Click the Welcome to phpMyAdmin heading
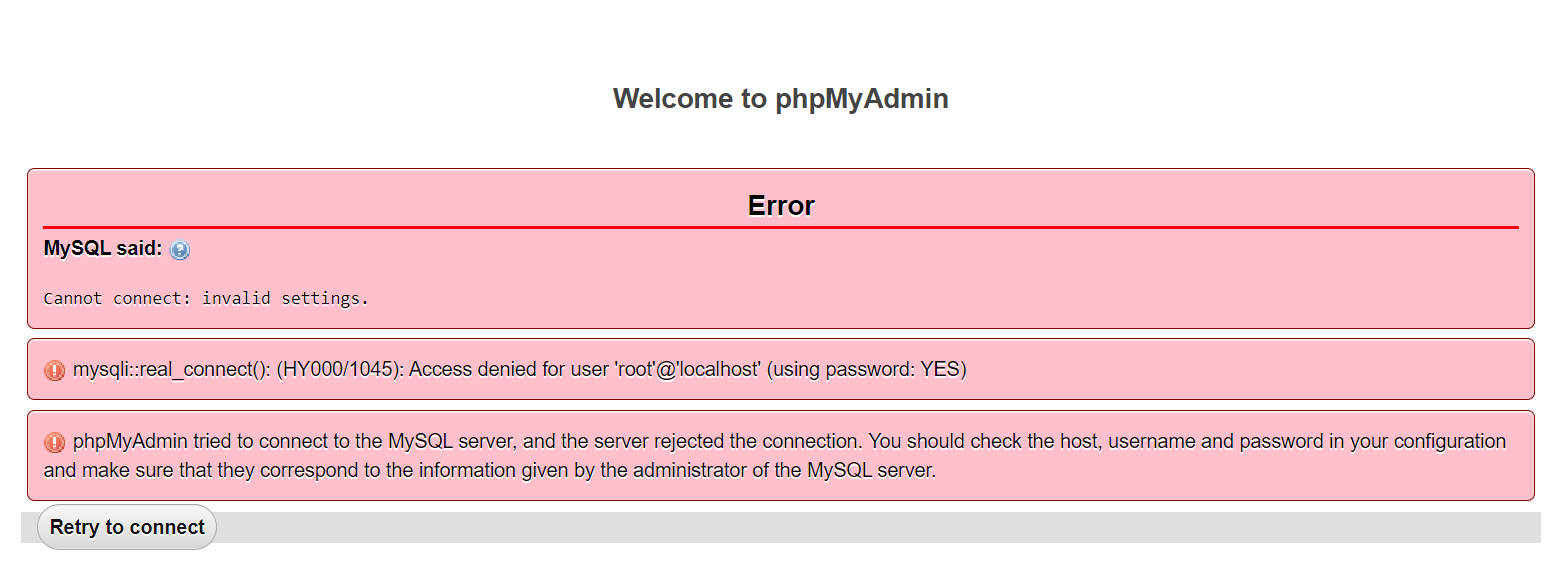This screenshot has width=1565, height=572. click(x=781, y=98)
